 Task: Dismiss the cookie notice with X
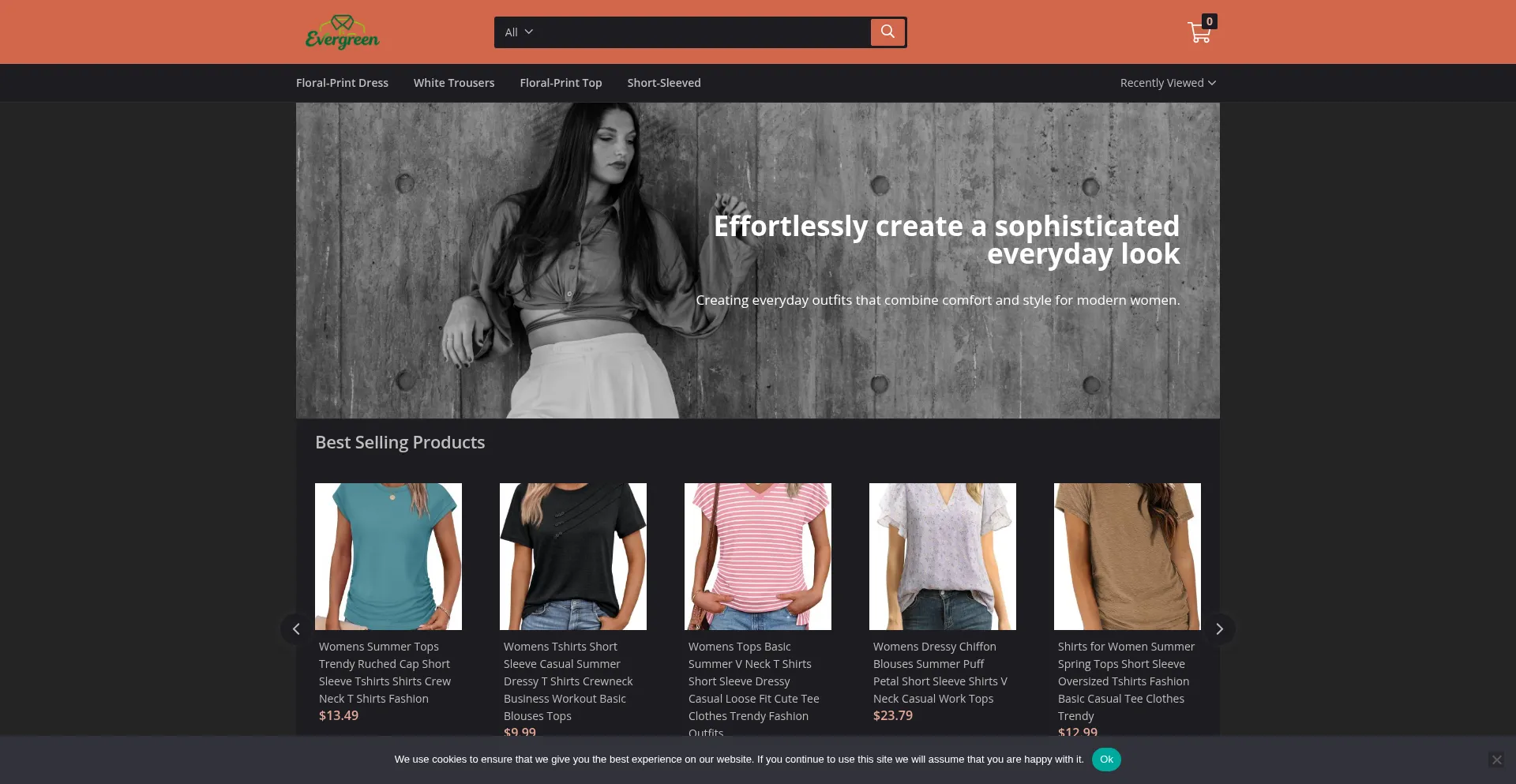pyautogui.click(x=1496, y=760)
